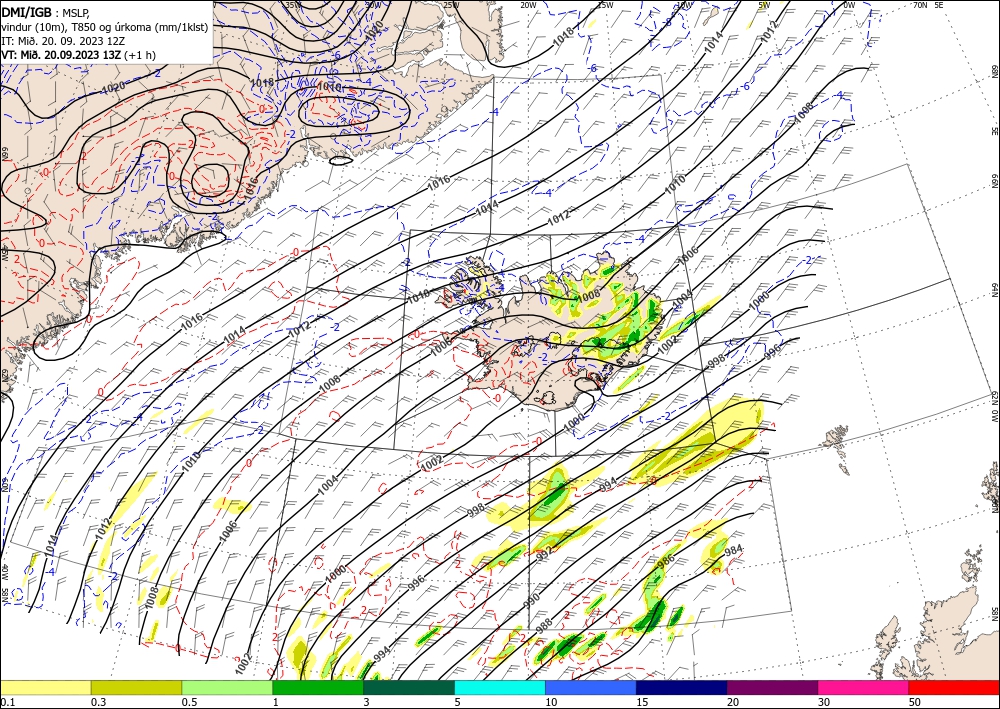The width and height of the screenshot is (1000, 709).
Task: Click the legend value 30
Action: click(824, 702)
